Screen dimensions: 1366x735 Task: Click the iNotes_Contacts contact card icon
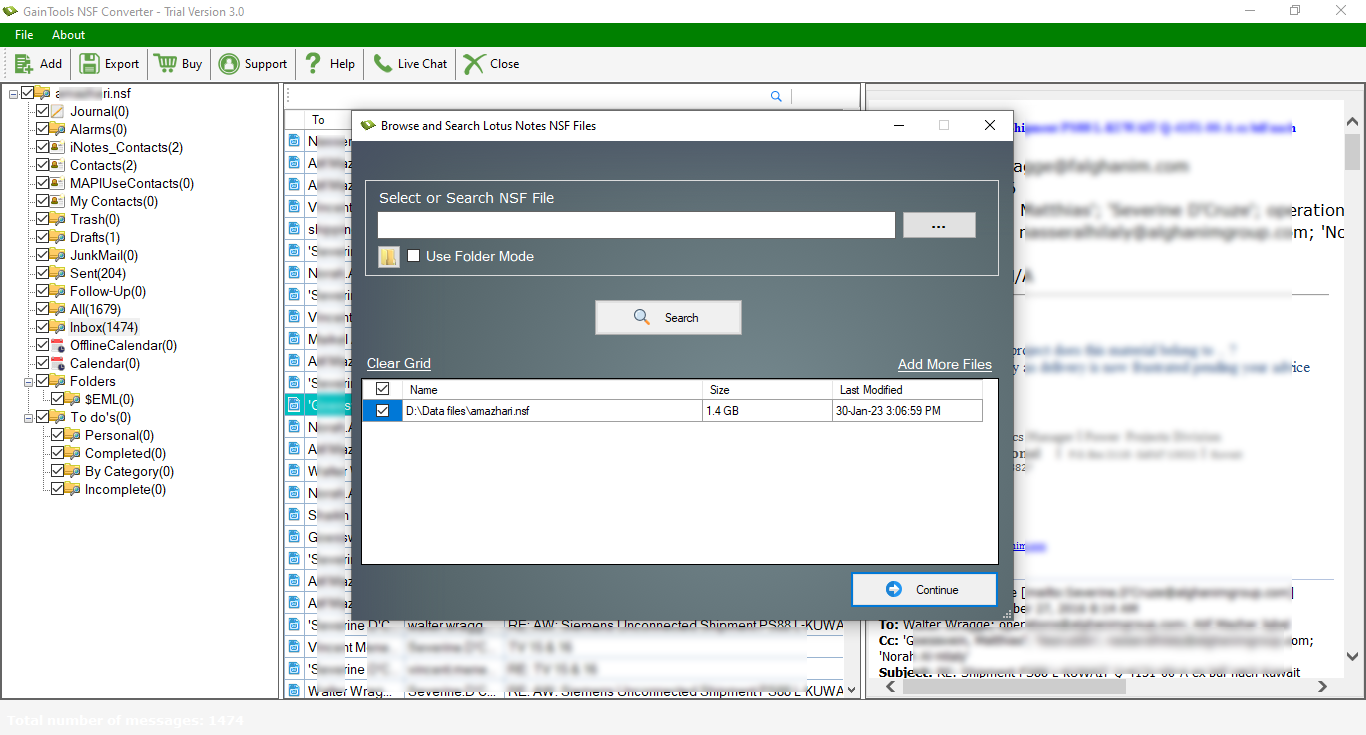[58, 147]
